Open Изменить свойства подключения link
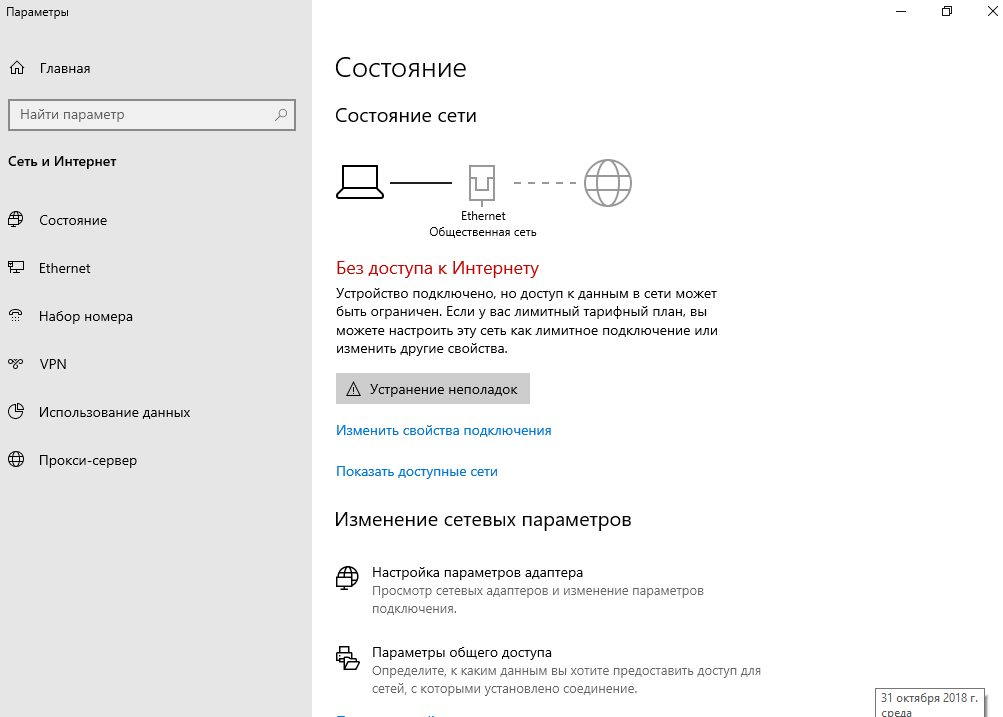 click(443, 430)
